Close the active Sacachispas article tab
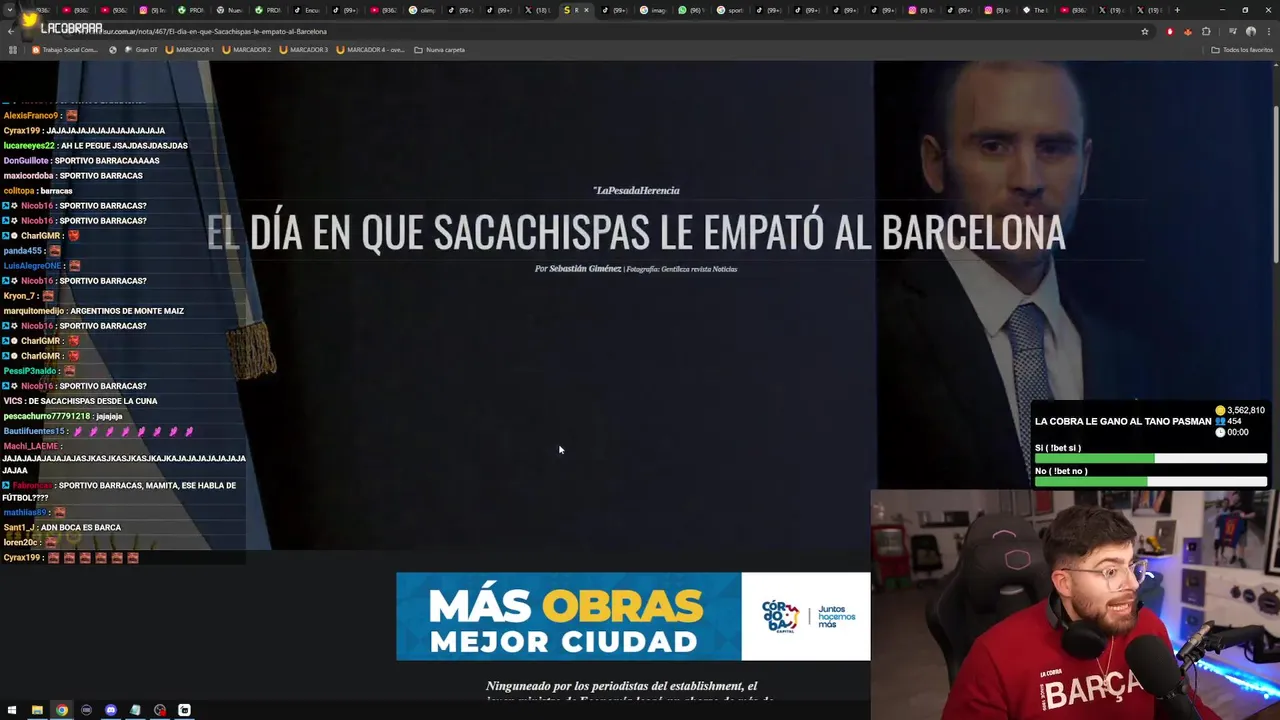The image size is (1280, 720). pyautogui.click(x=587, y=10)
